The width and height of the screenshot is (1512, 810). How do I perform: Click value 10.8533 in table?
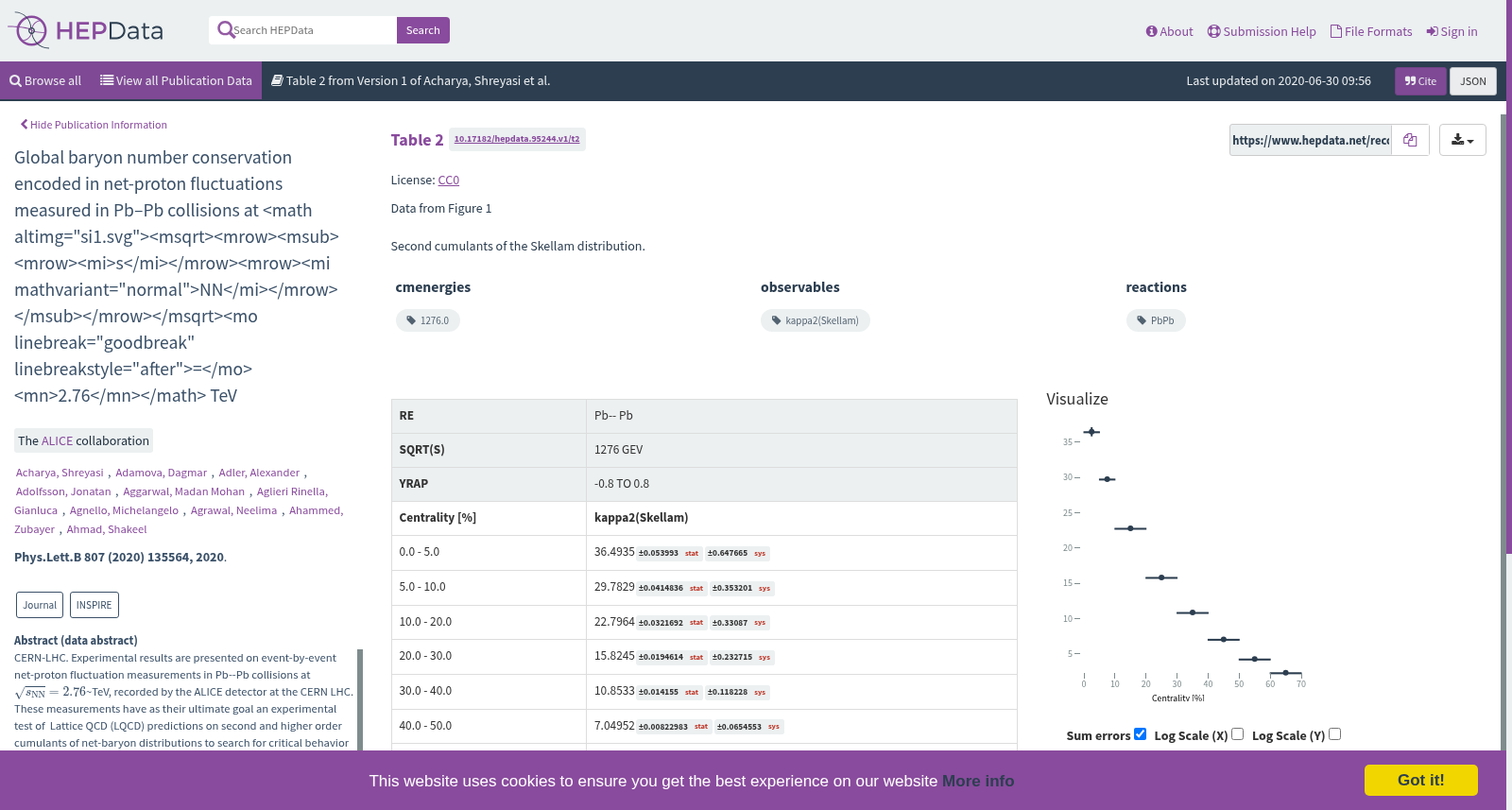[614, 691]
